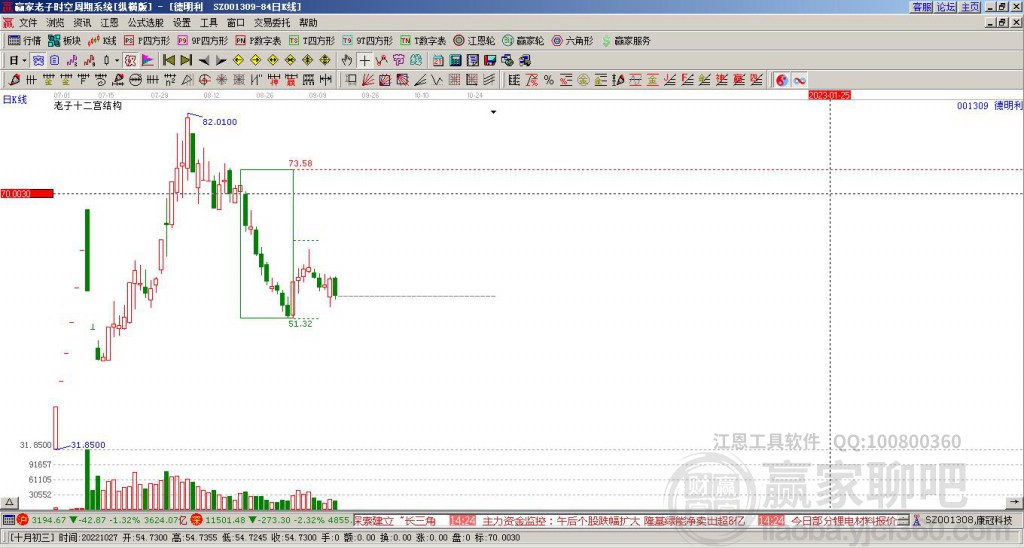This screenshot has height=548, width=1024.
Task: Click the 51.32 low price label
Action: coord(300,323)
